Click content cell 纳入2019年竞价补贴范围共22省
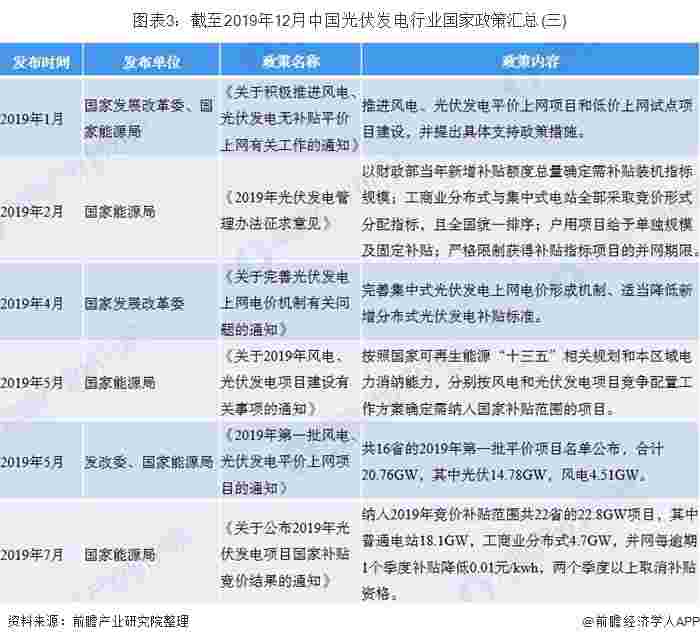The height and width of the screenshot is (642, 700). (x=529, y=554)
